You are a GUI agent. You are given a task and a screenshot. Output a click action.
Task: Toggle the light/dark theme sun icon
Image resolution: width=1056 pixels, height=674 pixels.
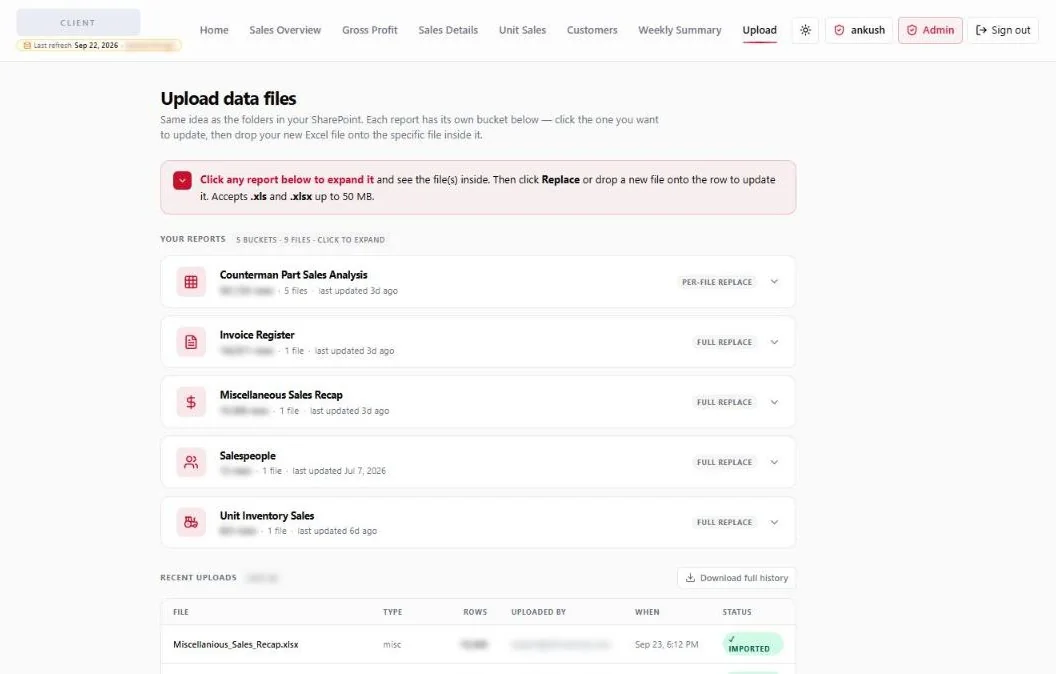(805, 30)
